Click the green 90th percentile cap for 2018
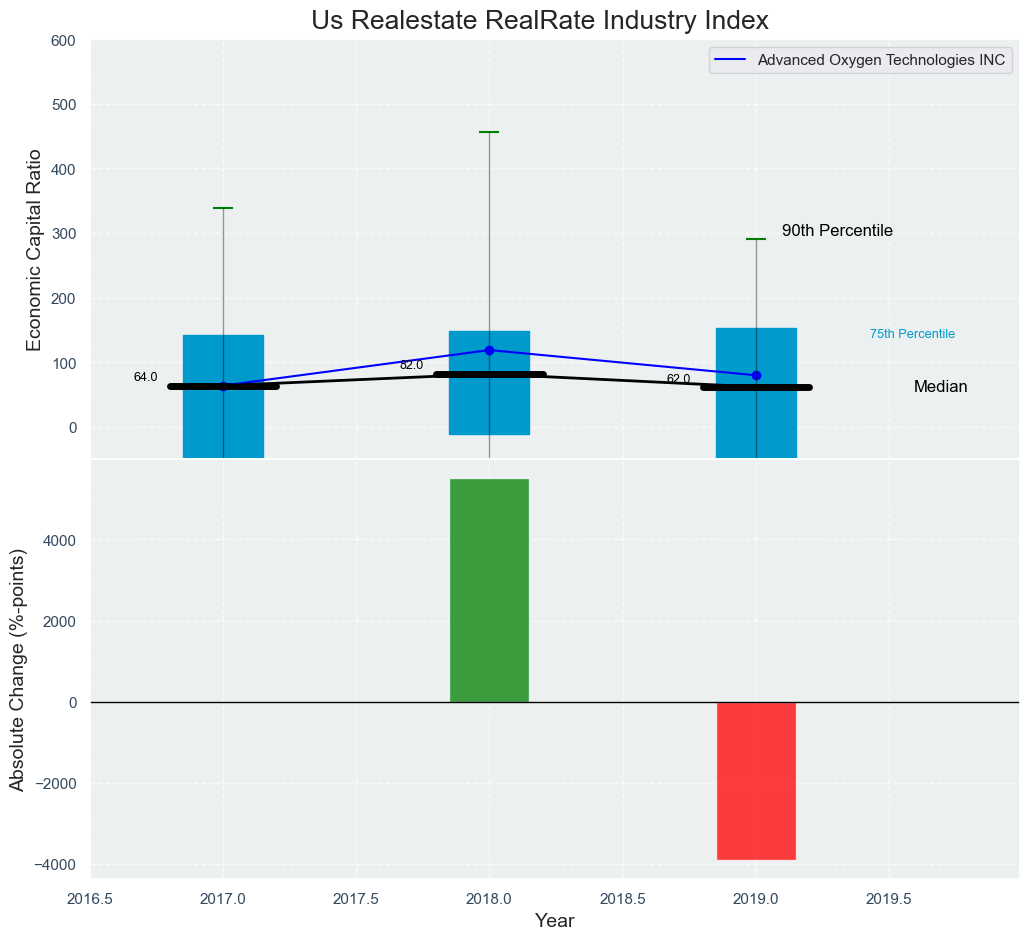This screenshot has height=940, width=1029. click(489, 132)
